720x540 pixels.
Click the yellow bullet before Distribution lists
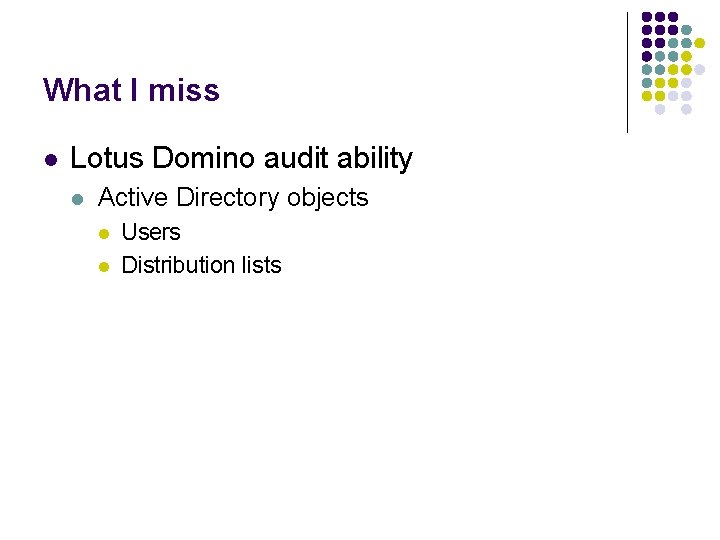[103, 266]
